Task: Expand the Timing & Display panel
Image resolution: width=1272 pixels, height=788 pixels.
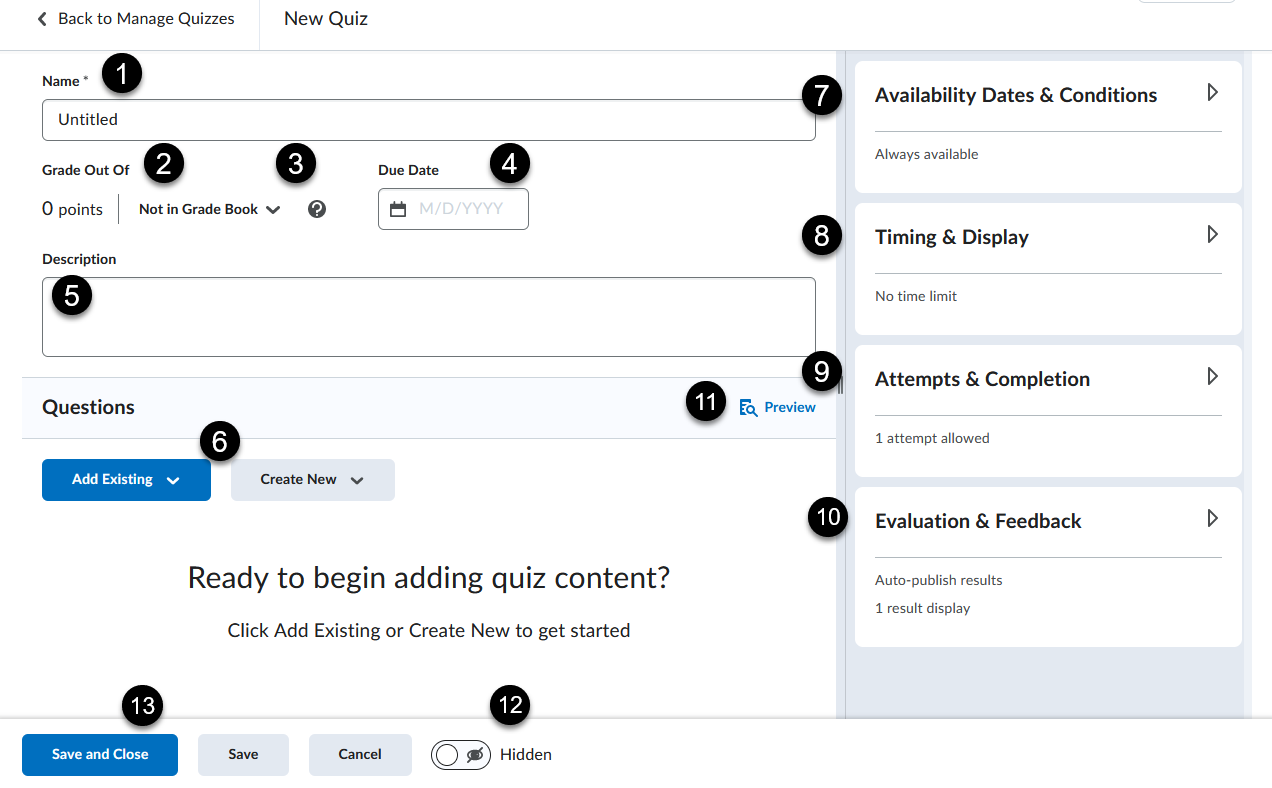Action: coord(1212,235)
